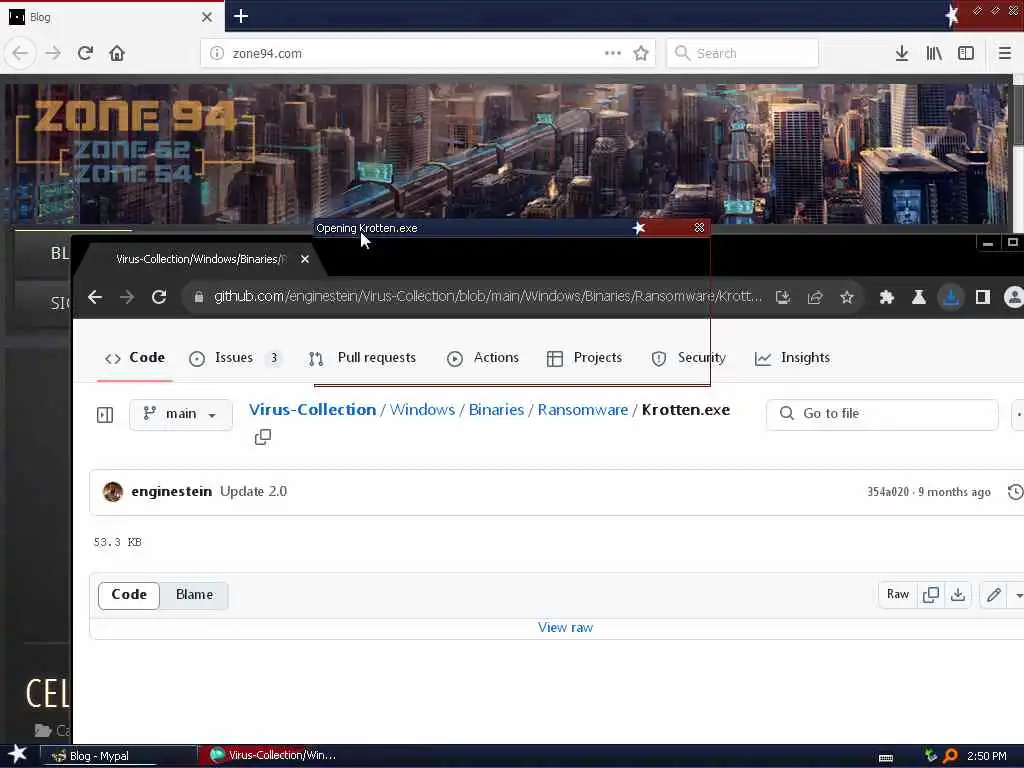This screenshot has width=1024, height=768.
Task: Follow the Windows breadcrumb link
Action: (422, 410)
